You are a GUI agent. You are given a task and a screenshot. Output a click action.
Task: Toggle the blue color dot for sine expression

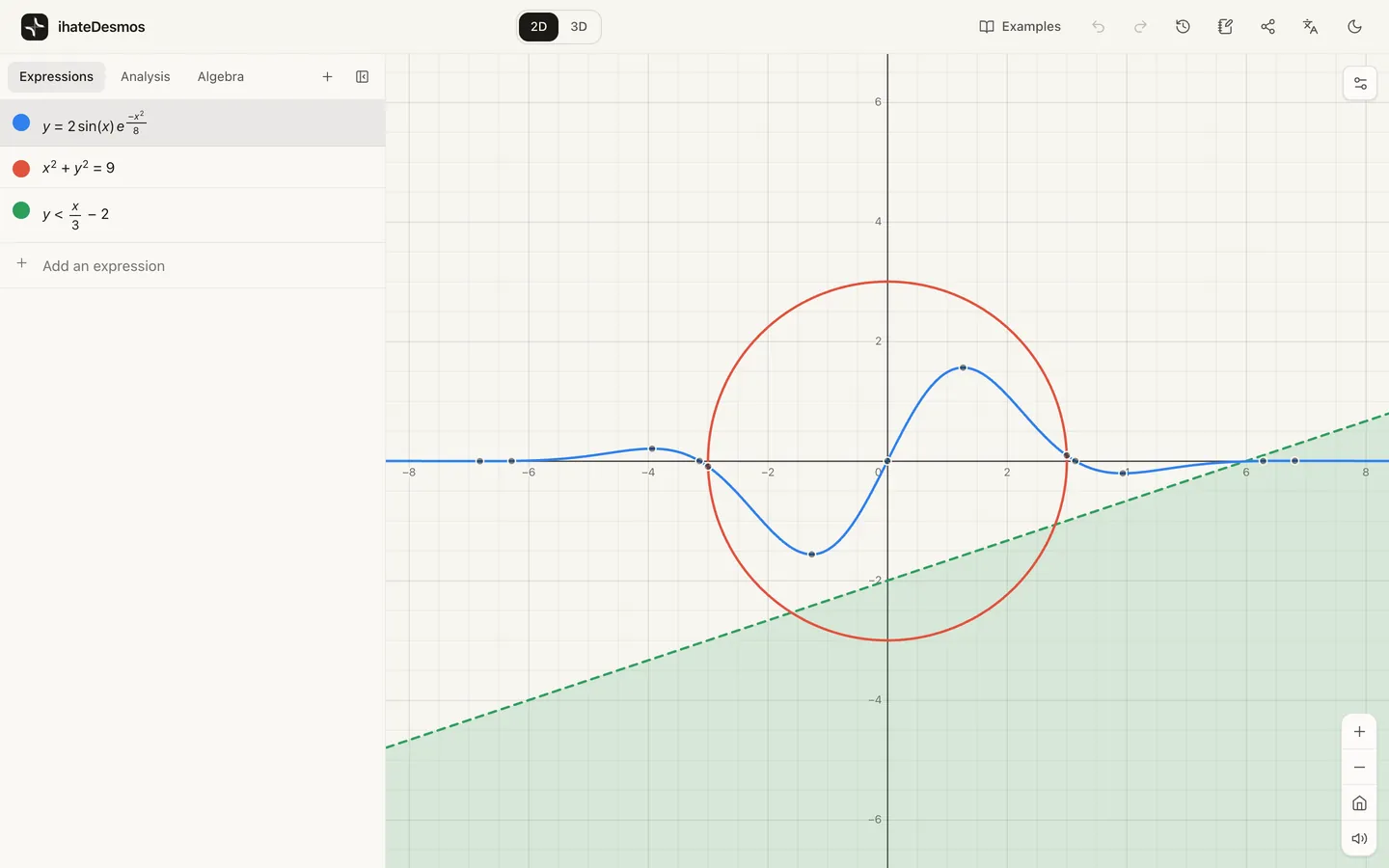click(x=21, y=122)
